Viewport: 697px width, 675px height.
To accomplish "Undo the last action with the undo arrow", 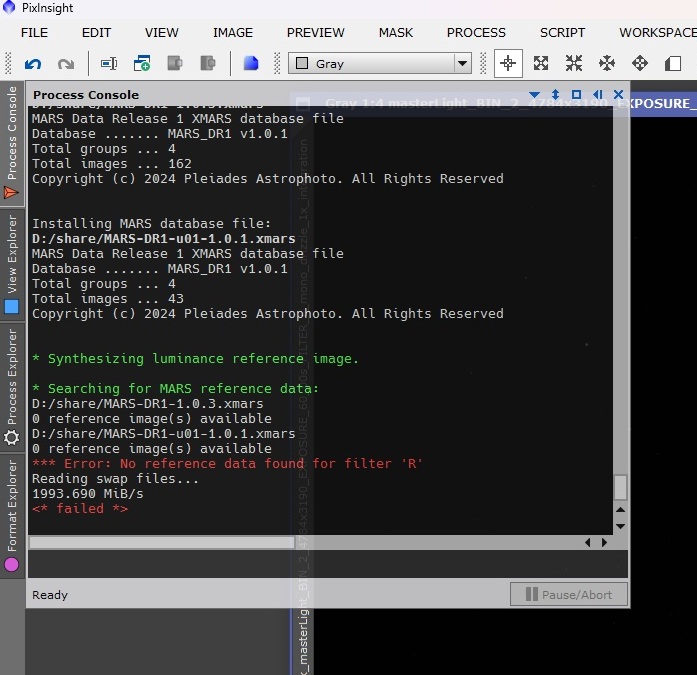I will point(33,64).
